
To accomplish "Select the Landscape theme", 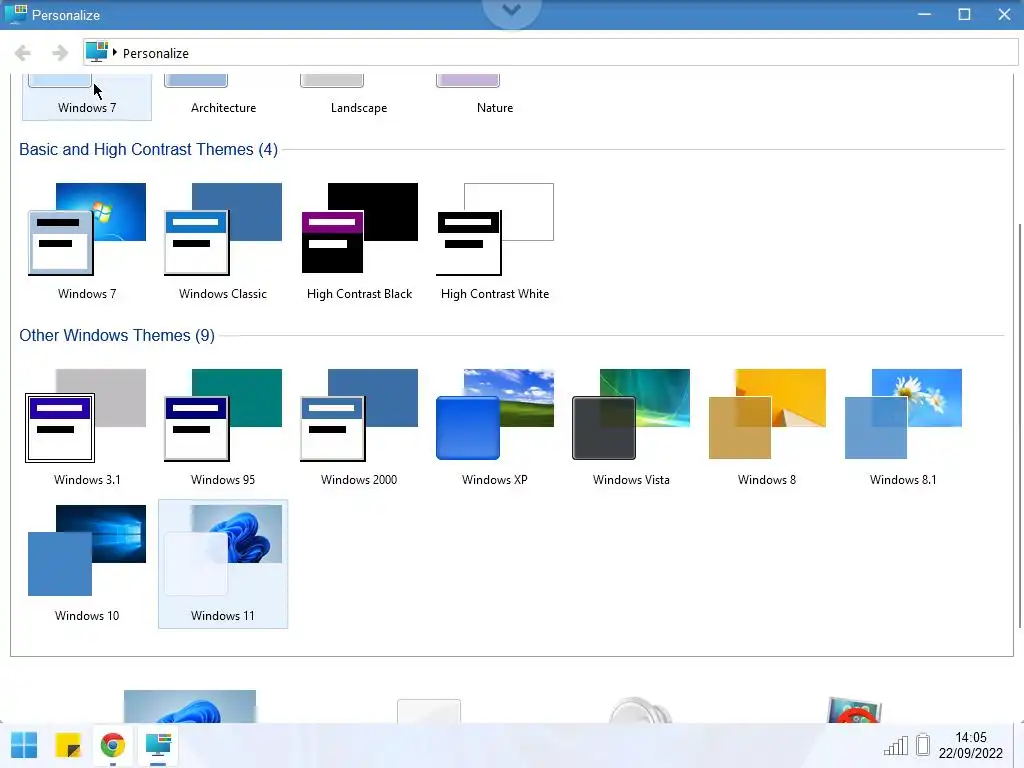I will 359,97.
